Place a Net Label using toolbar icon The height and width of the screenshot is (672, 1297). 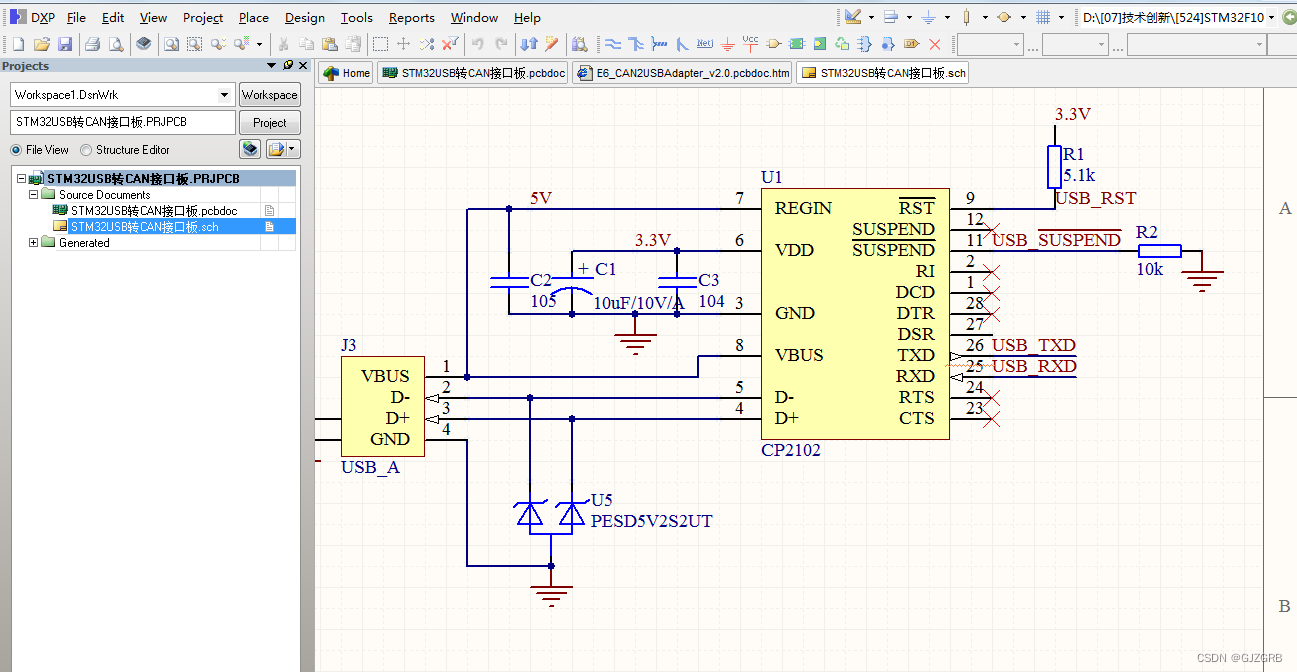pyautogui.click(x=706, y=43)
